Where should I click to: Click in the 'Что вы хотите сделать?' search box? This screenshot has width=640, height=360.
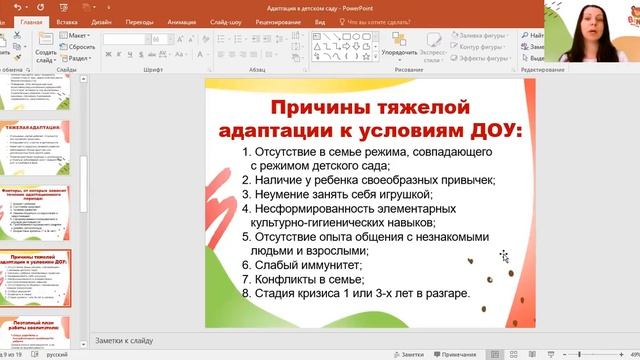375,22
